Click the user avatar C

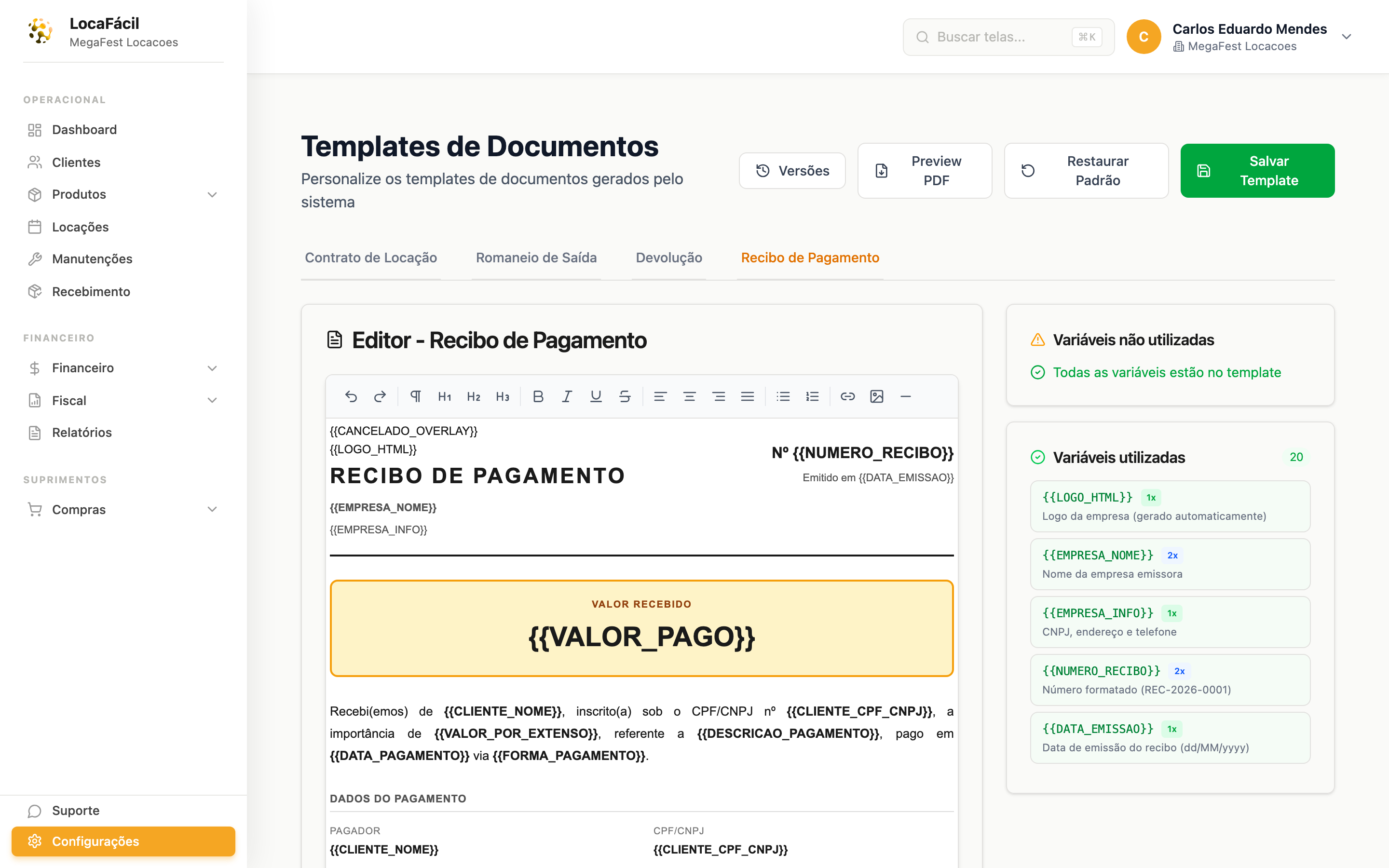1144,37
